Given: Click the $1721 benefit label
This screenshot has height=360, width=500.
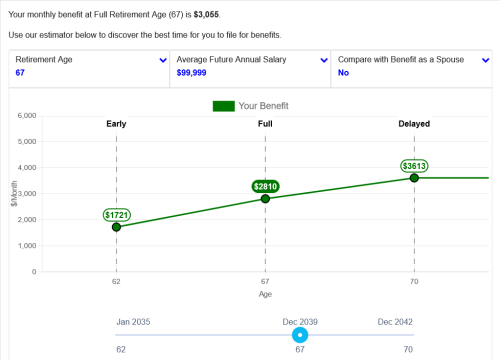Looking at the screenshot, I should tap(117, 215).
